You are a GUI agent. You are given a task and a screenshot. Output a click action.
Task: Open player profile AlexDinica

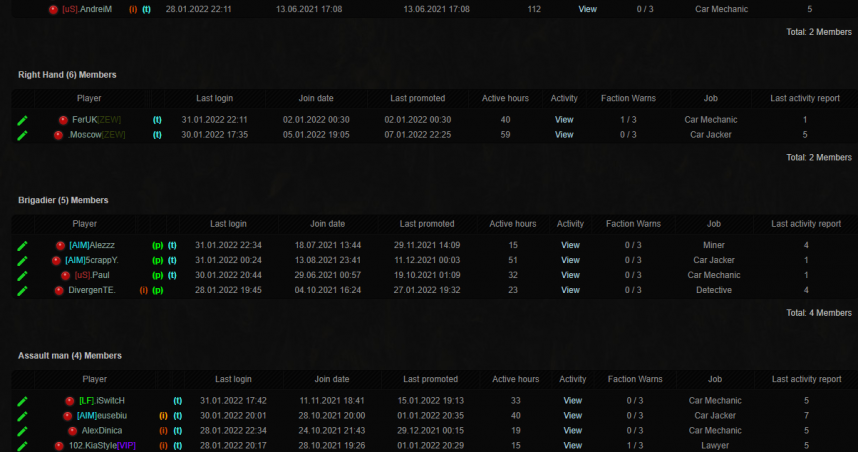point(102,431)
